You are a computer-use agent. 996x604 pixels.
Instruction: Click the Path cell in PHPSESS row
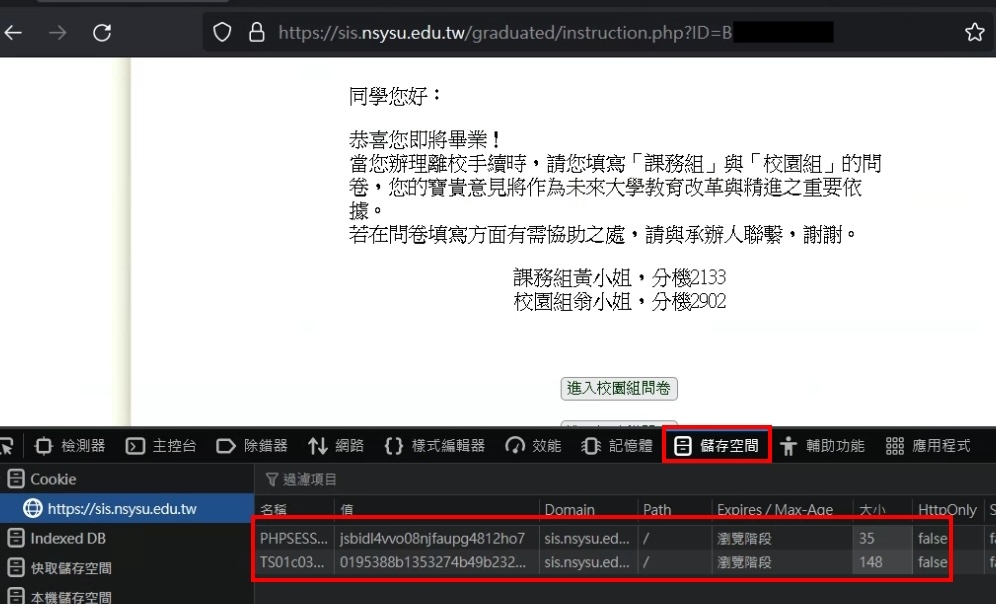(x=675, y=539)
